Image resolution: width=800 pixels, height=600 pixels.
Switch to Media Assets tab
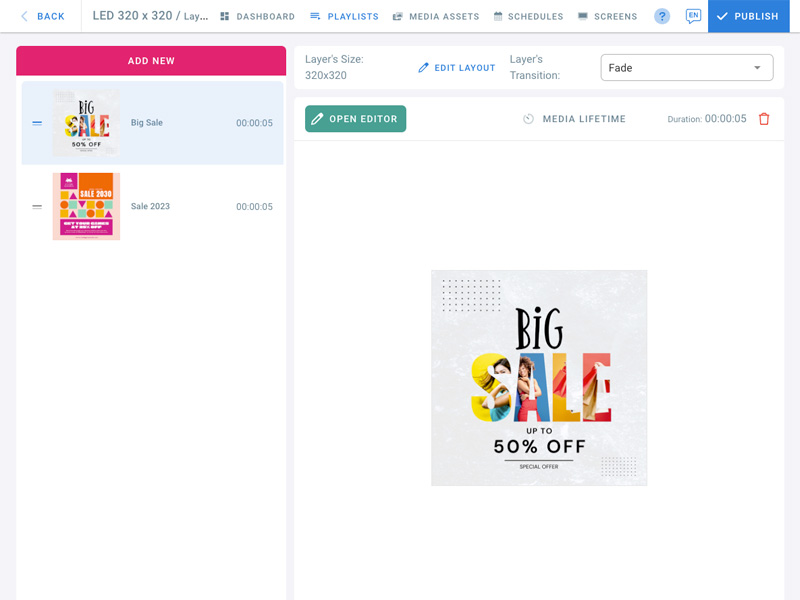(x=436, y=16)
